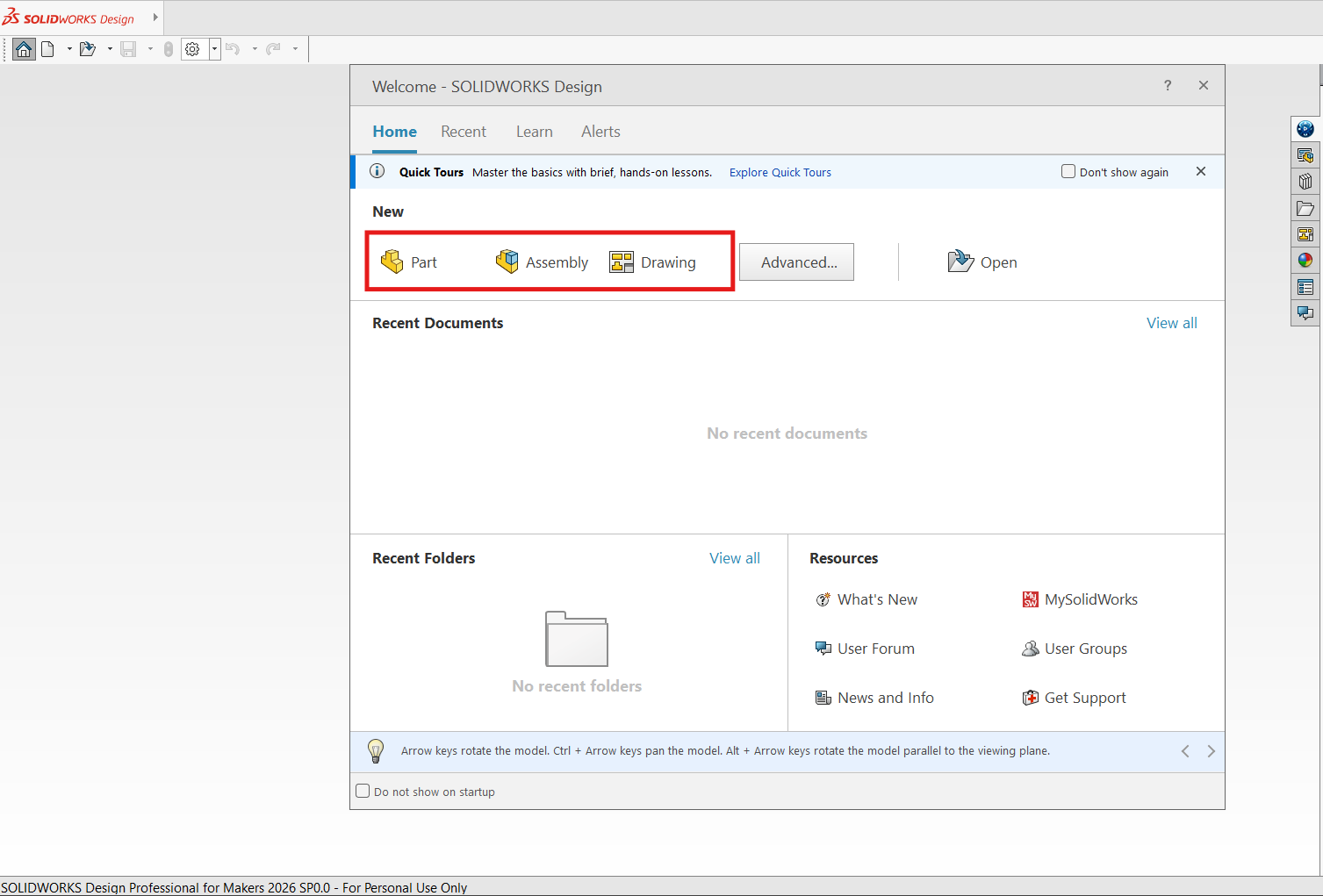
Task: Open the Undo history dropdown arrow
Action: click(255, 49)
